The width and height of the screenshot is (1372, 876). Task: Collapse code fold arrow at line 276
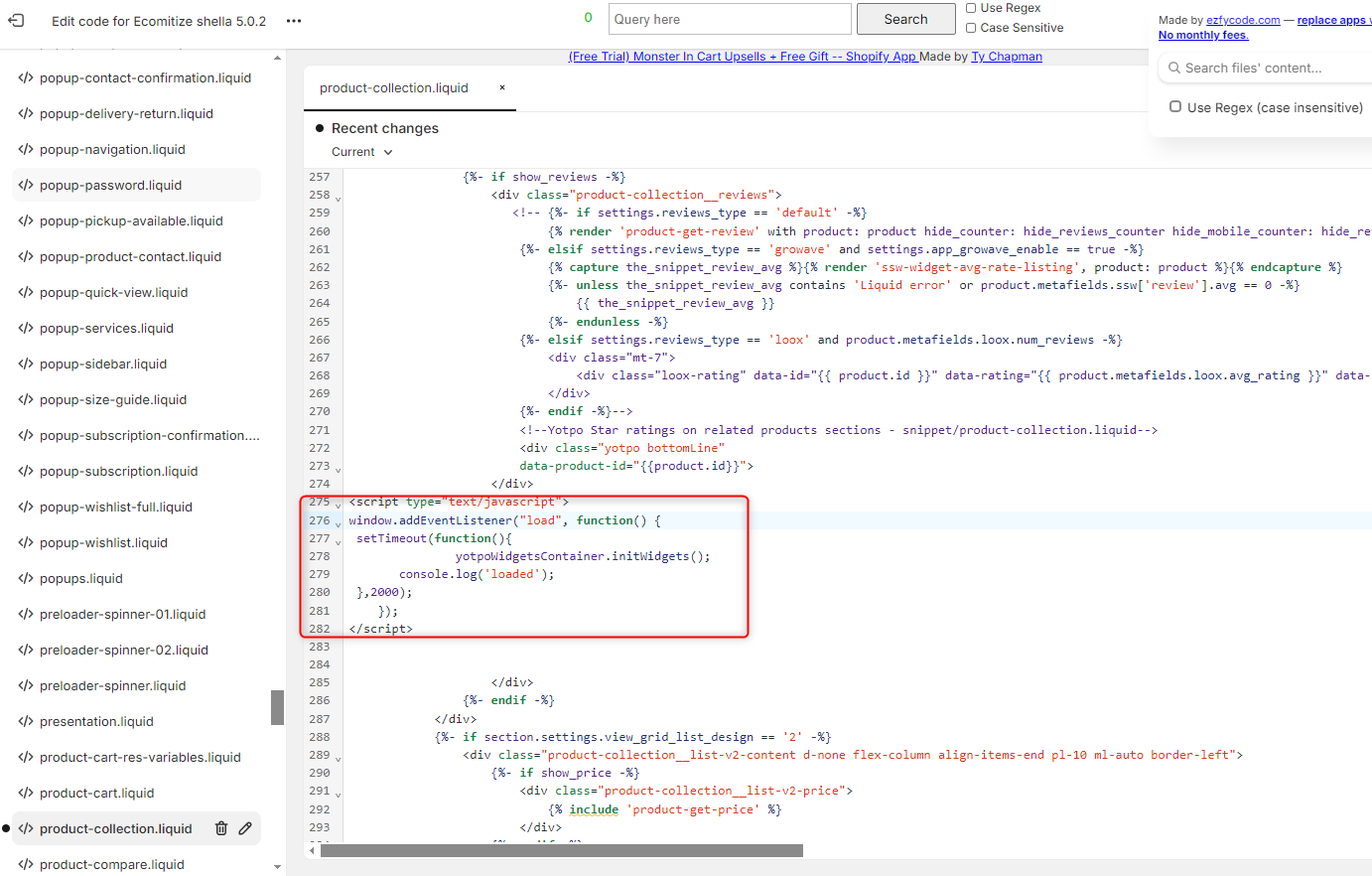click(339, 524)
